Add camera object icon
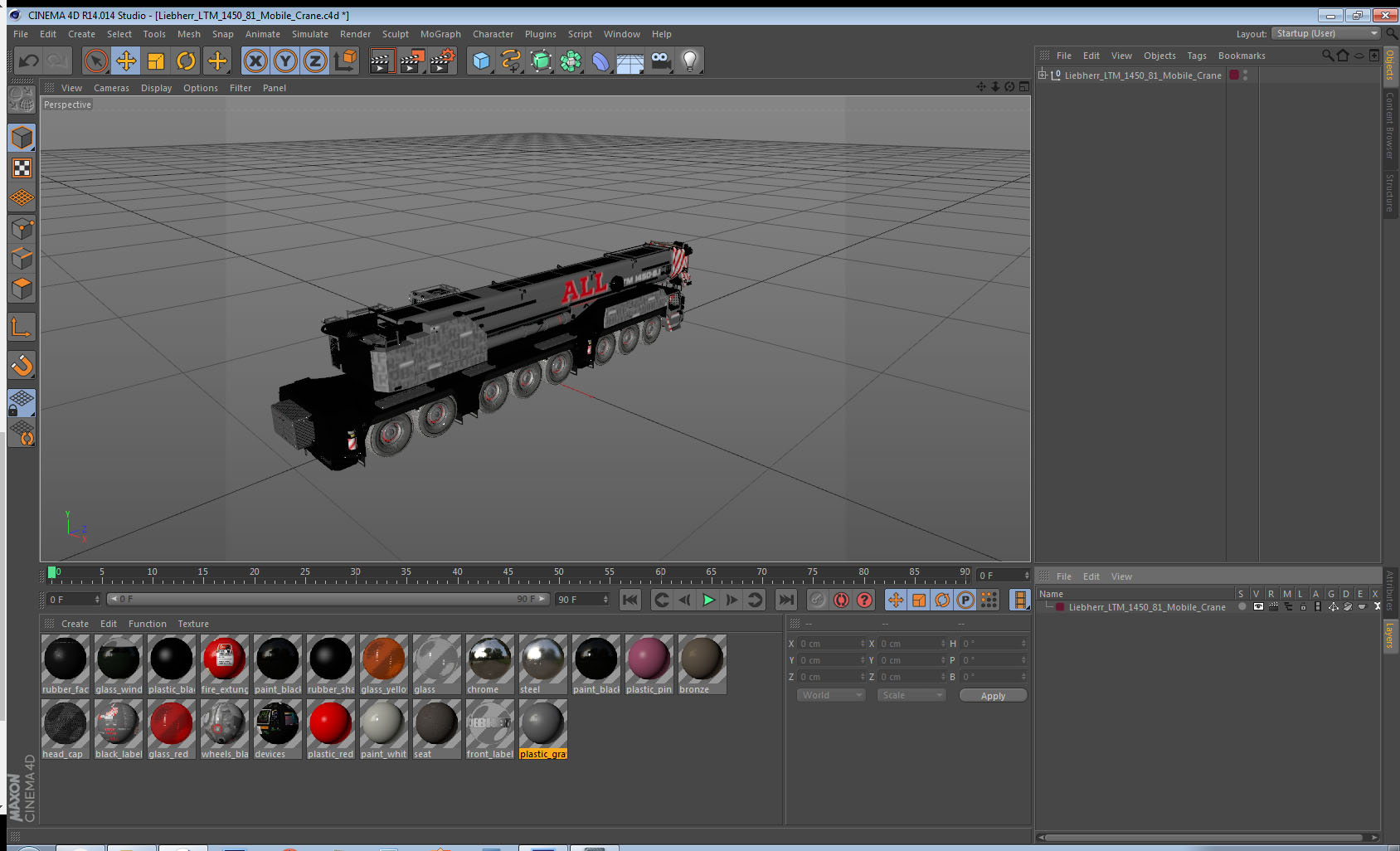This screenshot has height=851, width=1400. pos(660,61)
